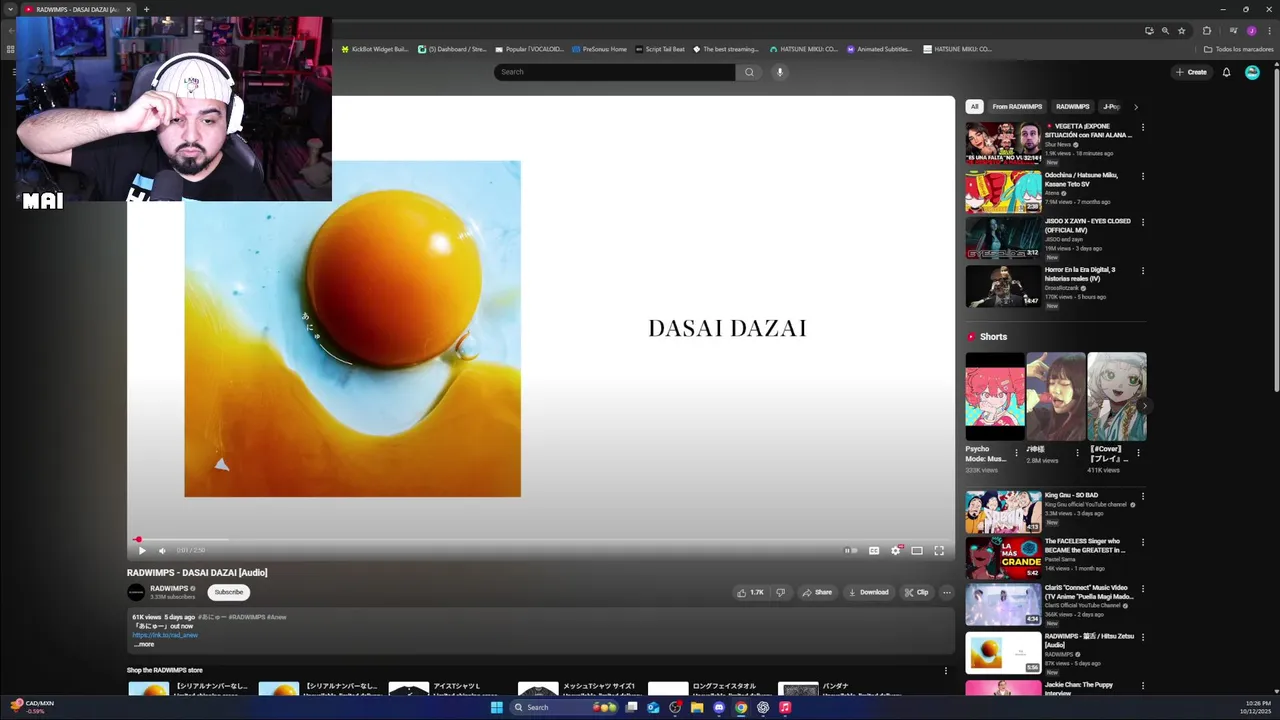This screenshot has width=1280, height=720.
Task: Open options for King Gnu - SO BAD
Action: point(1143,496)
